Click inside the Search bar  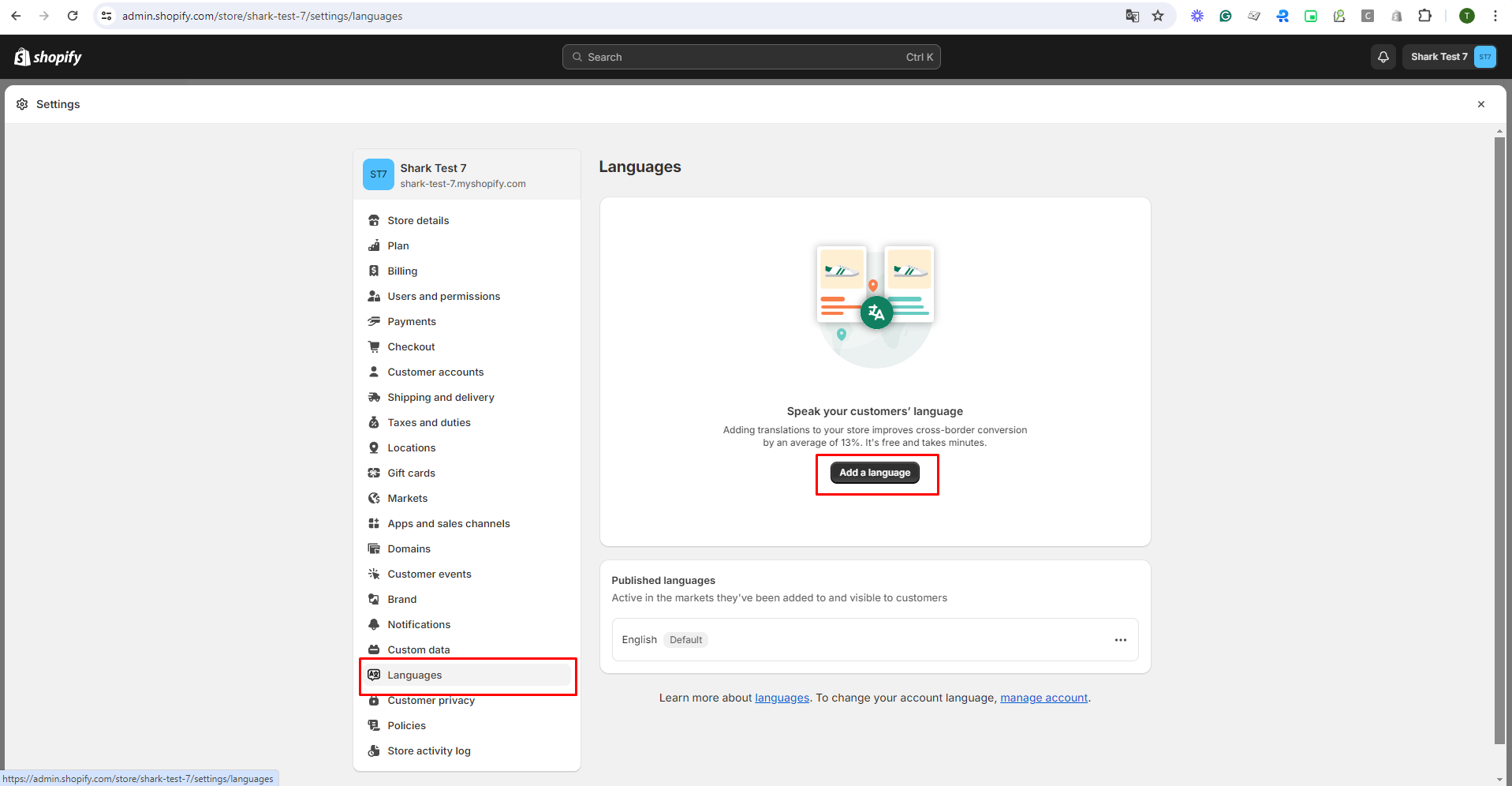750,56
